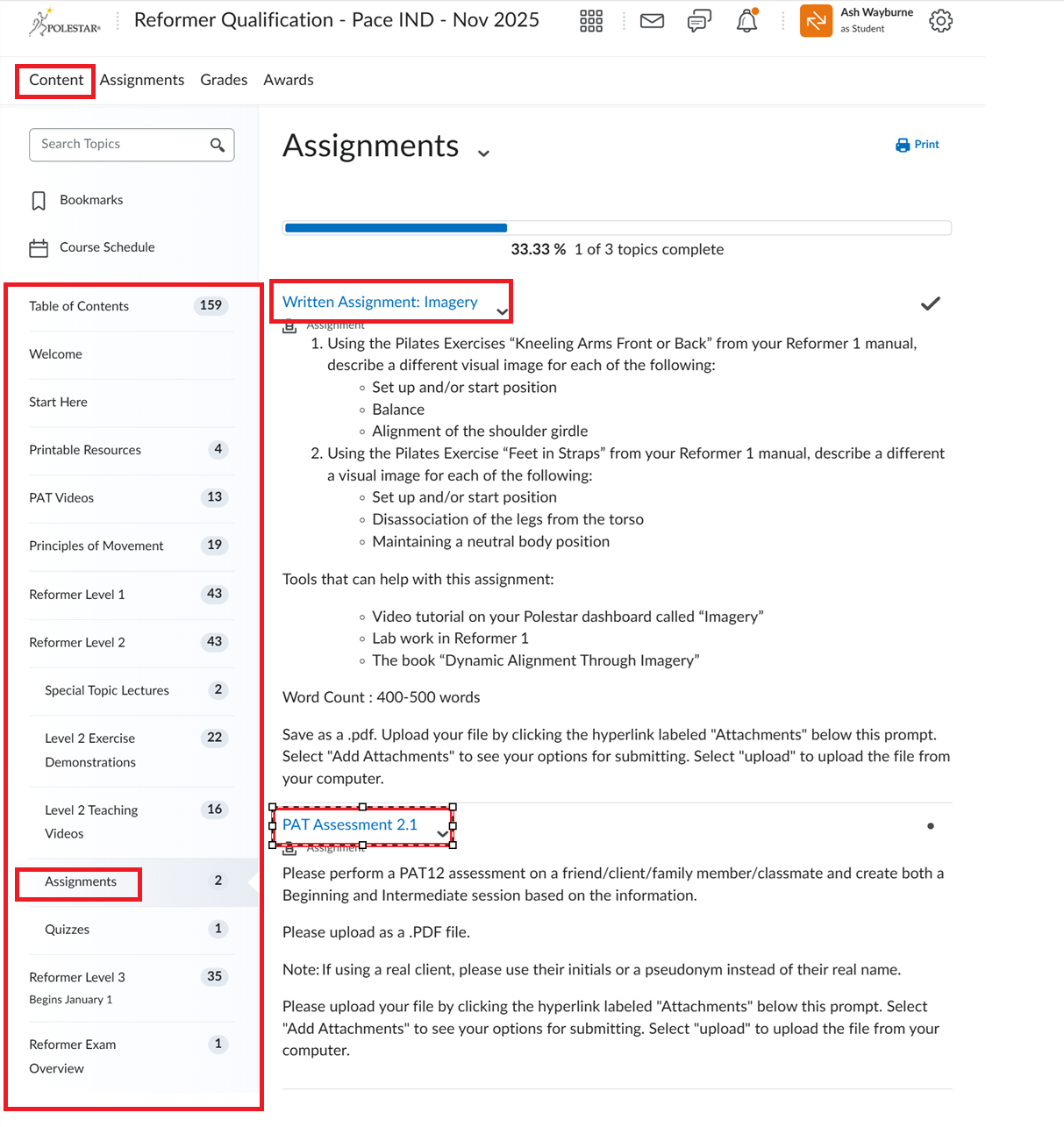This screenshot has width=1064, height=1127.
Task: Switch to the Awards tab
Action: click(x=288, y=80)
